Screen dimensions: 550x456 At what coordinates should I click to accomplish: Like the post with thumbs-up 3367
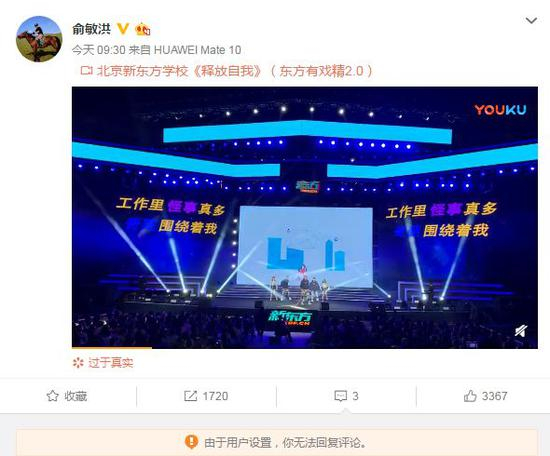(x=485, y=396)
